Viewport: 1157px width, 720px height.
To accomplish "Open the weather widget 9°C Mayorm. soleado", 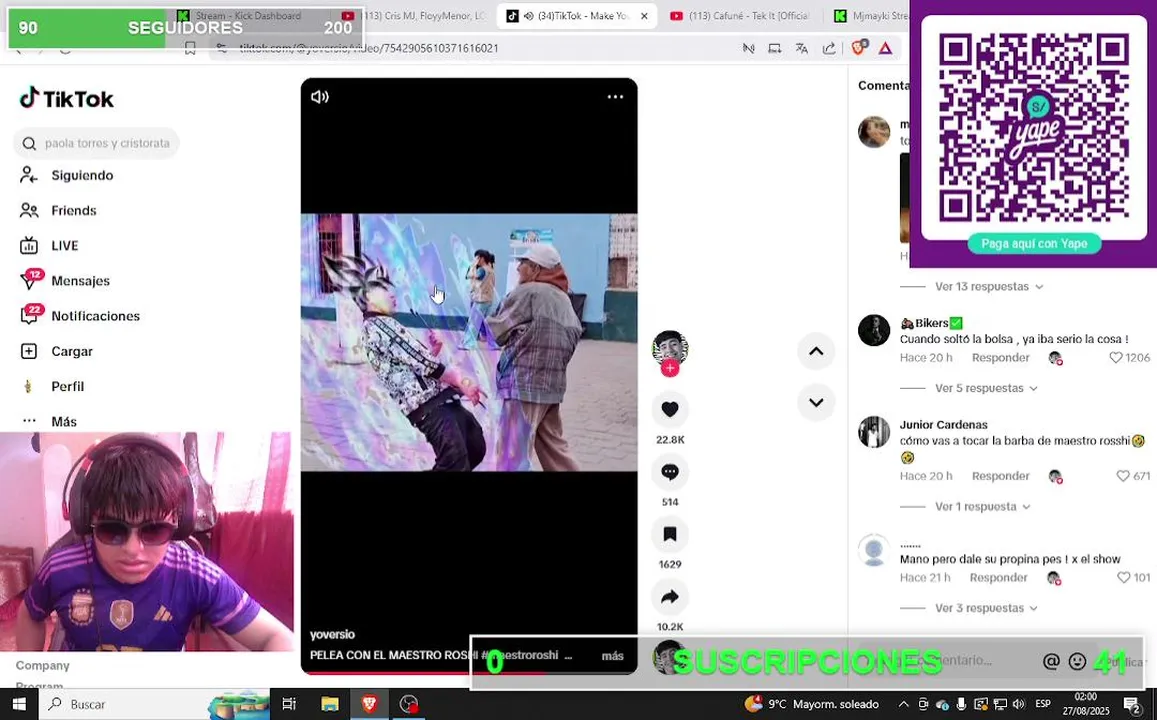I will point(812,705).
